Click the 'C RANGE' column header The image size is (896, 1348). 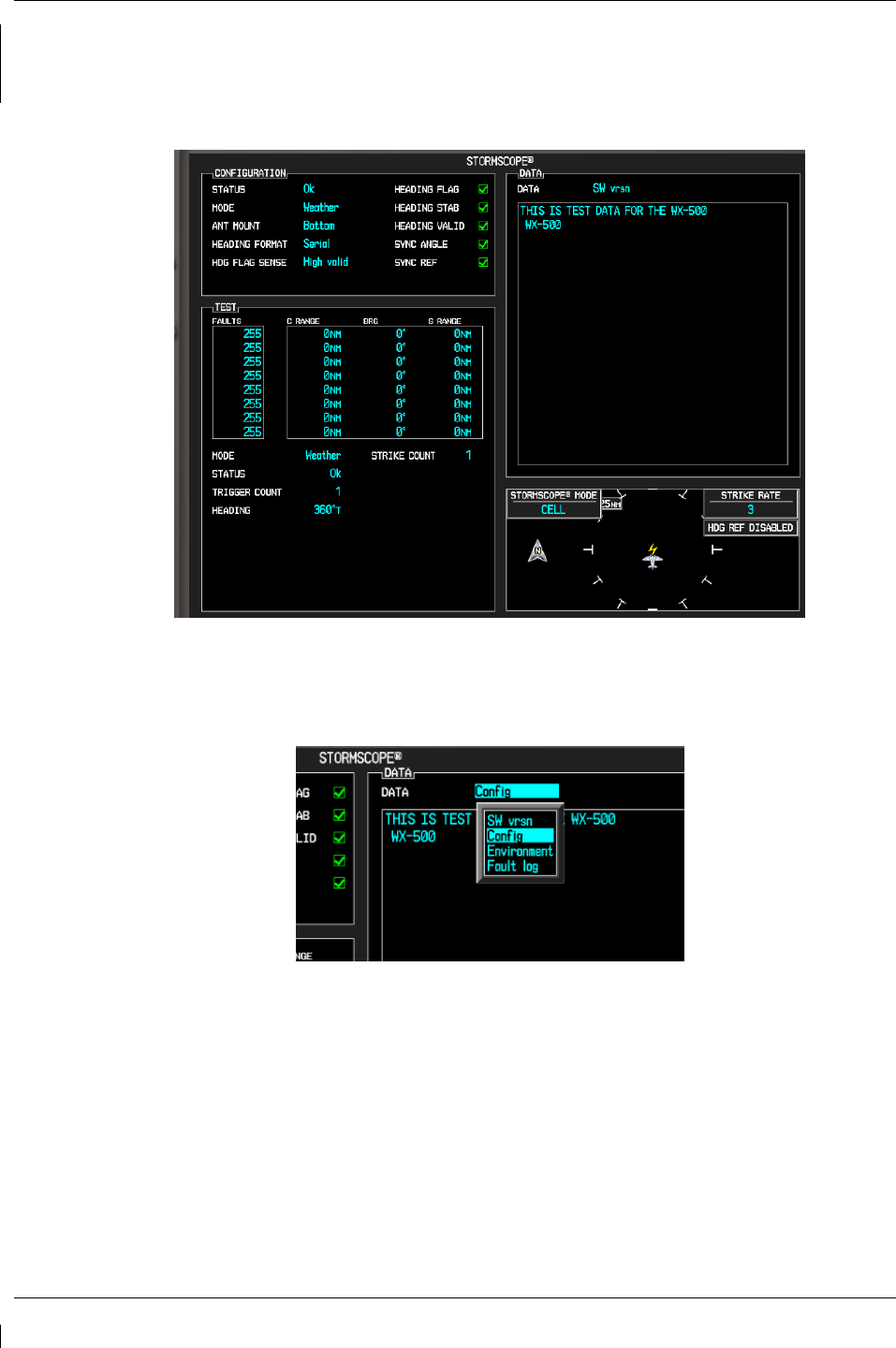click(x=303, y=321)
